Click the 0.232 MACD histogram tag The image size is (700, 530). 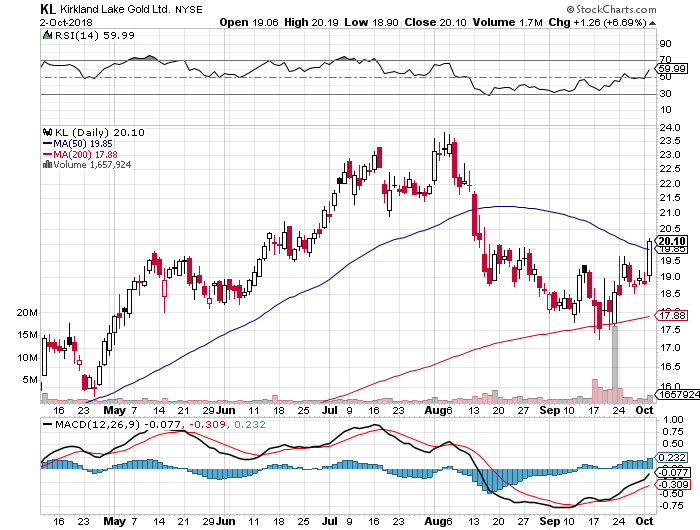(x=672, y=458)
